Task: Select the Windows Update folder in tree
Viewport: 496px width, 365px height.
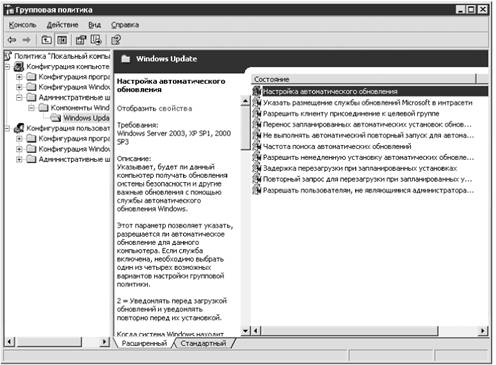Action: click(x=86, y=118)
